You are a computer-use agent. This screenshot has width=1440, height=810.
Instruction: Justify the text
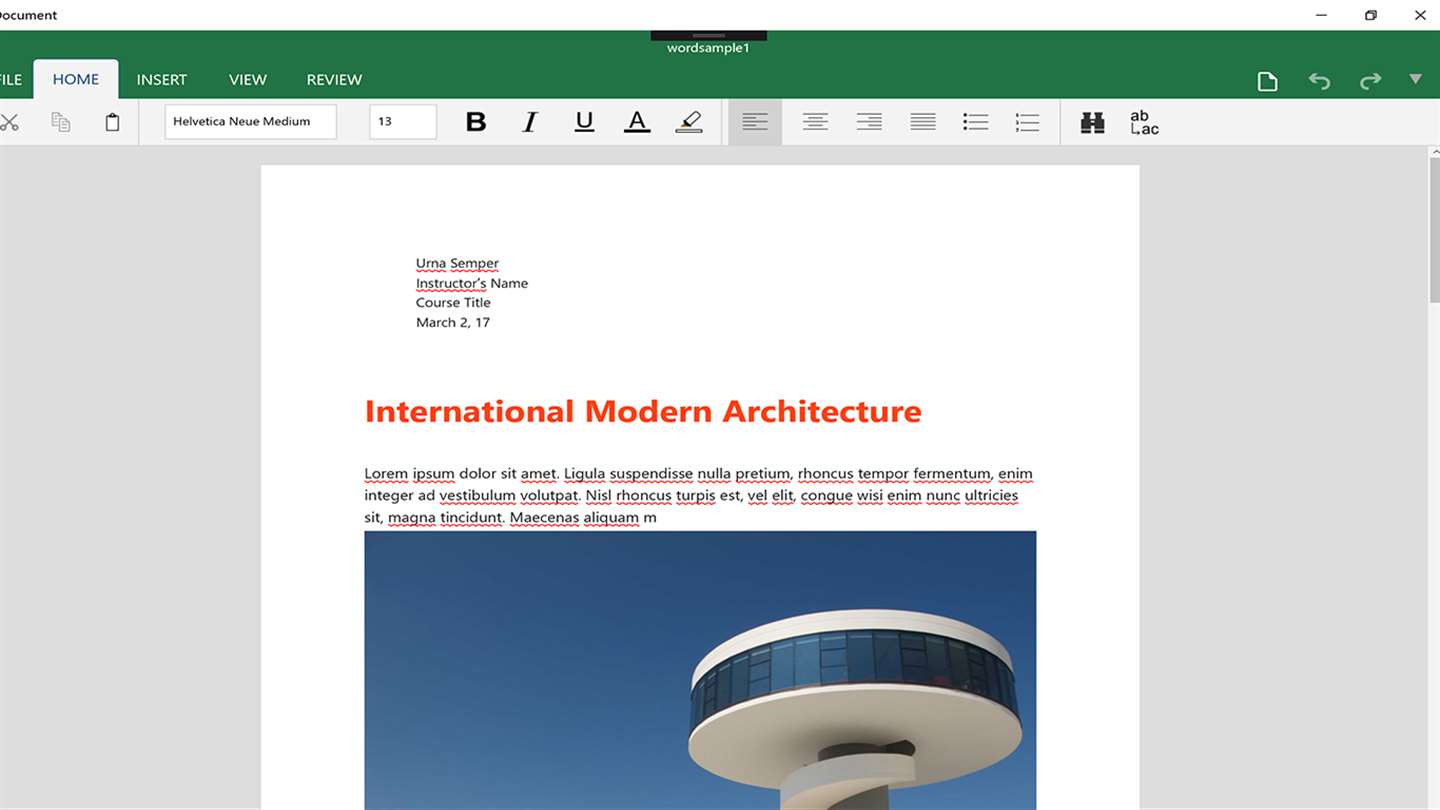click(923, 122)
